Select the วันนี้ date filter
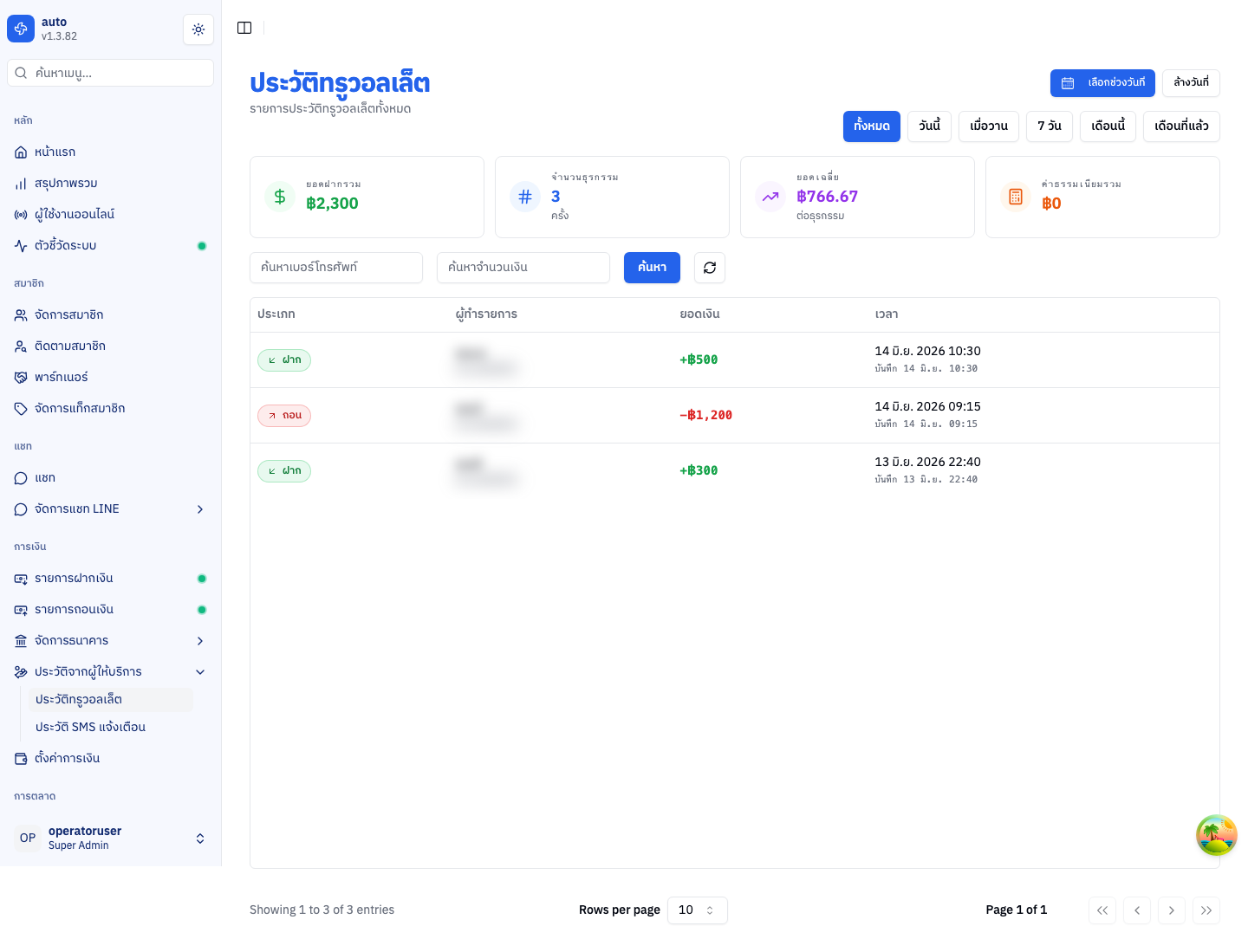1248x952 pixels. pos(930,126)
